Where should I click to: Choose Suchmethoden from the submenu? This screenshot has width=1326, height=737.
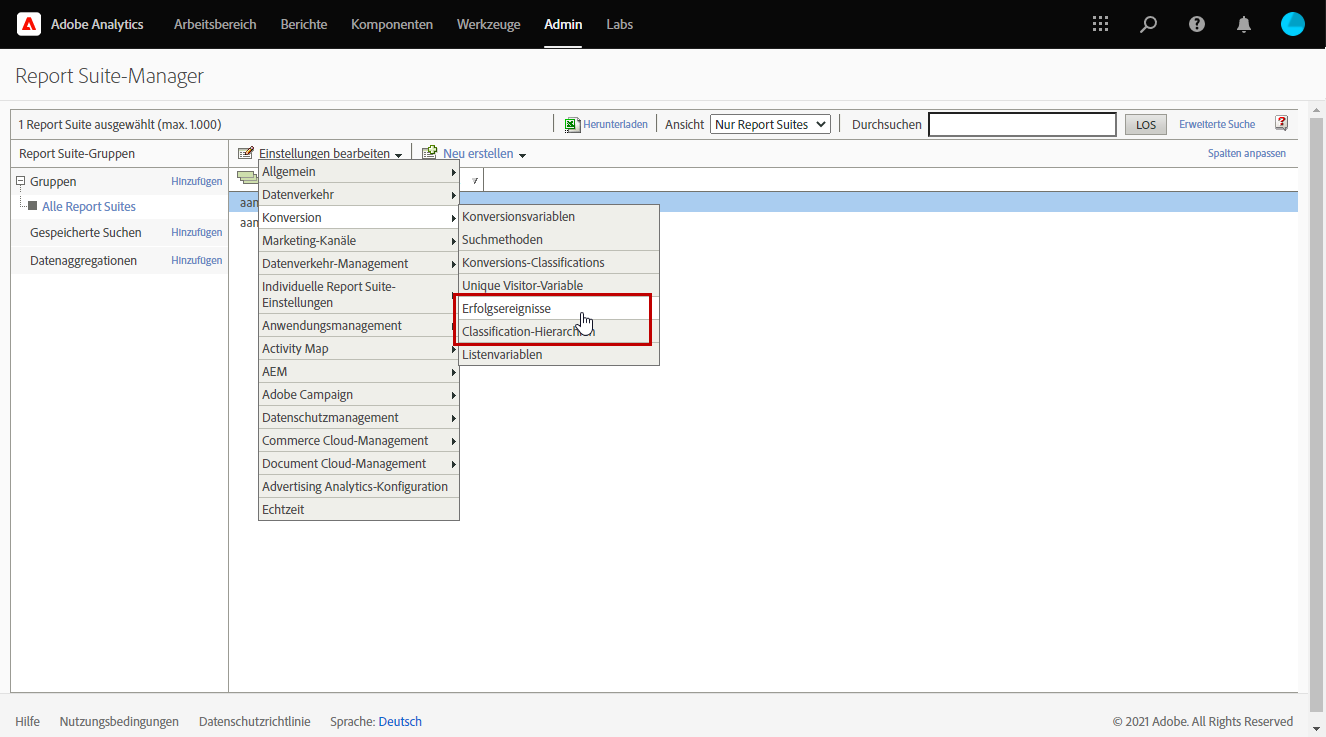559,240
